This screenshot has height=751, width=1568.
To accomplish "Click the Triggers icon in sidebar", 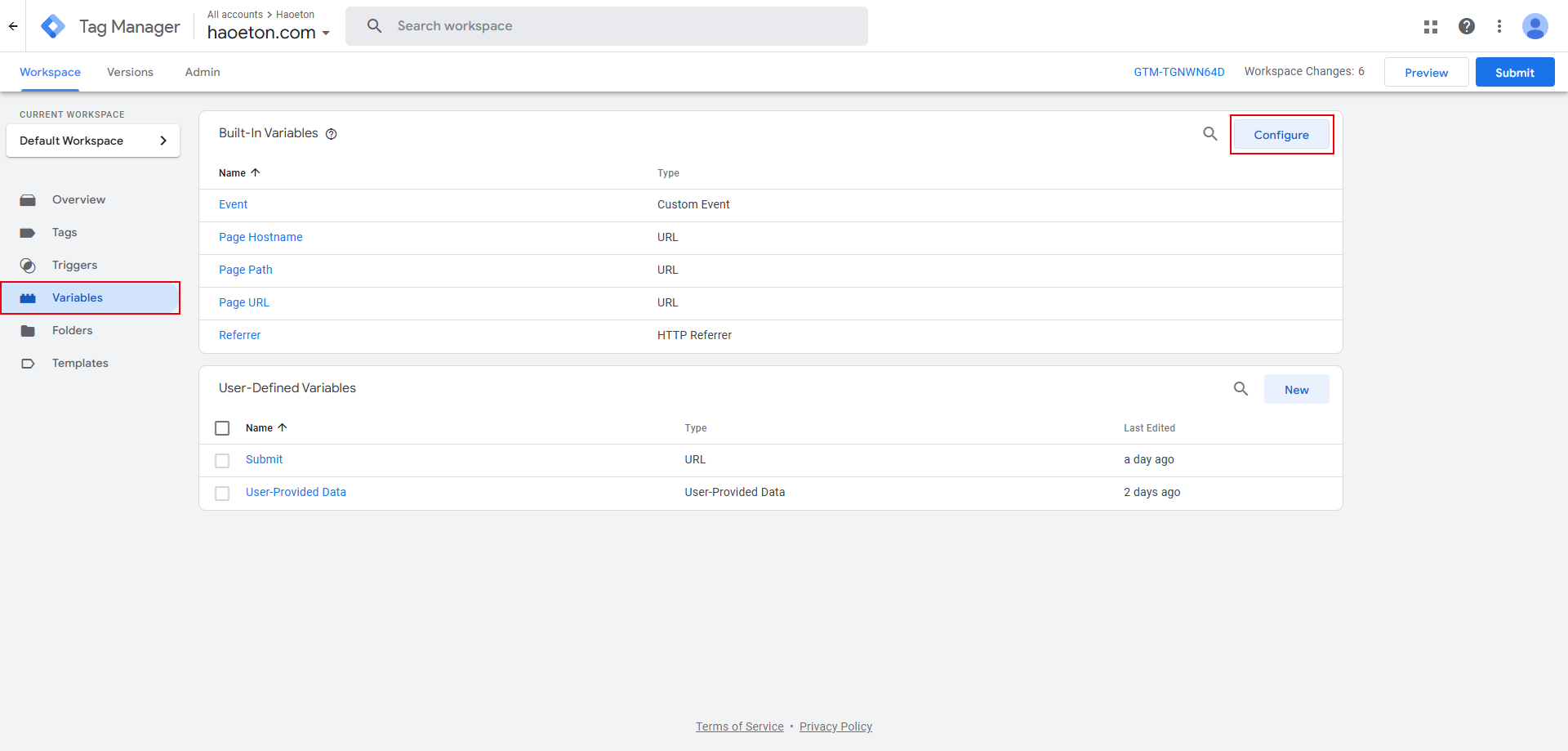I will pyautogui.click(x=28, y=266).
